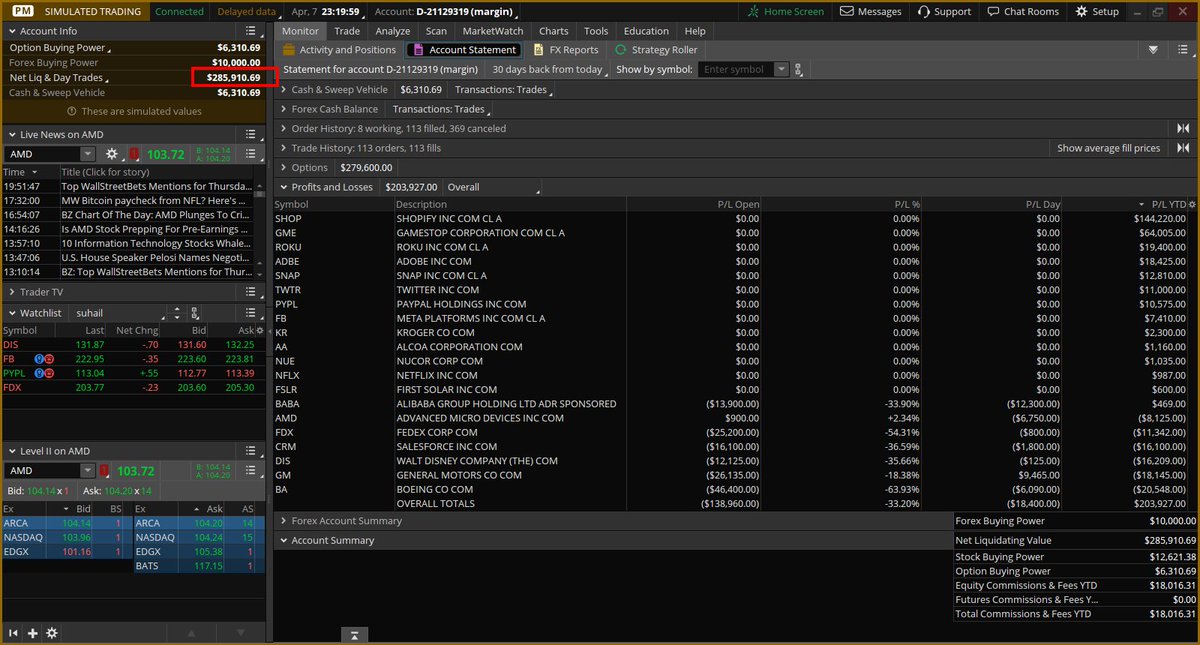
Task: Open the Tools tab
Action: pos(596,31)
